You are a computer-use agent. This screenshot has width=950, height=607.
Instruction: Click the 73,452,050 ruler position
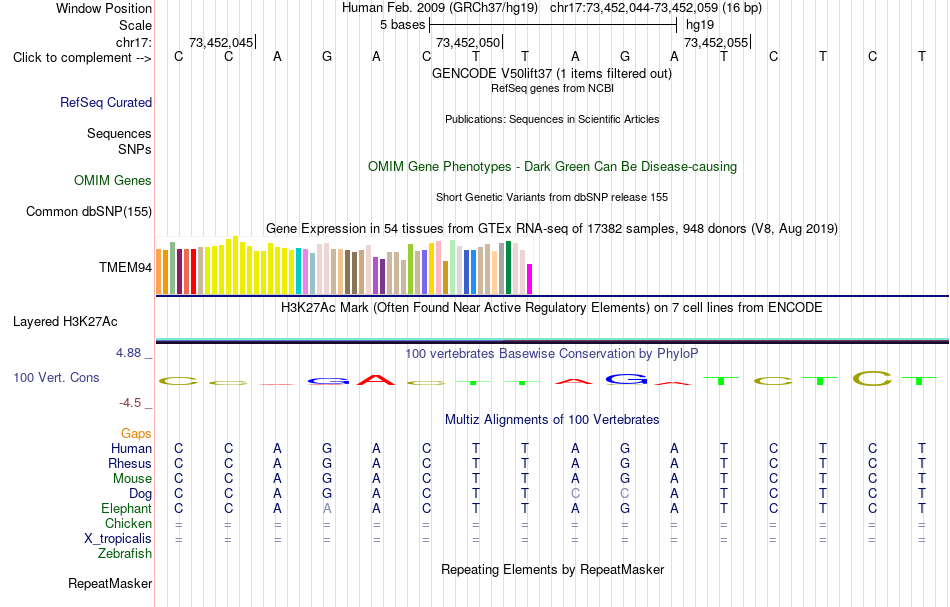(x=468, y=43)
